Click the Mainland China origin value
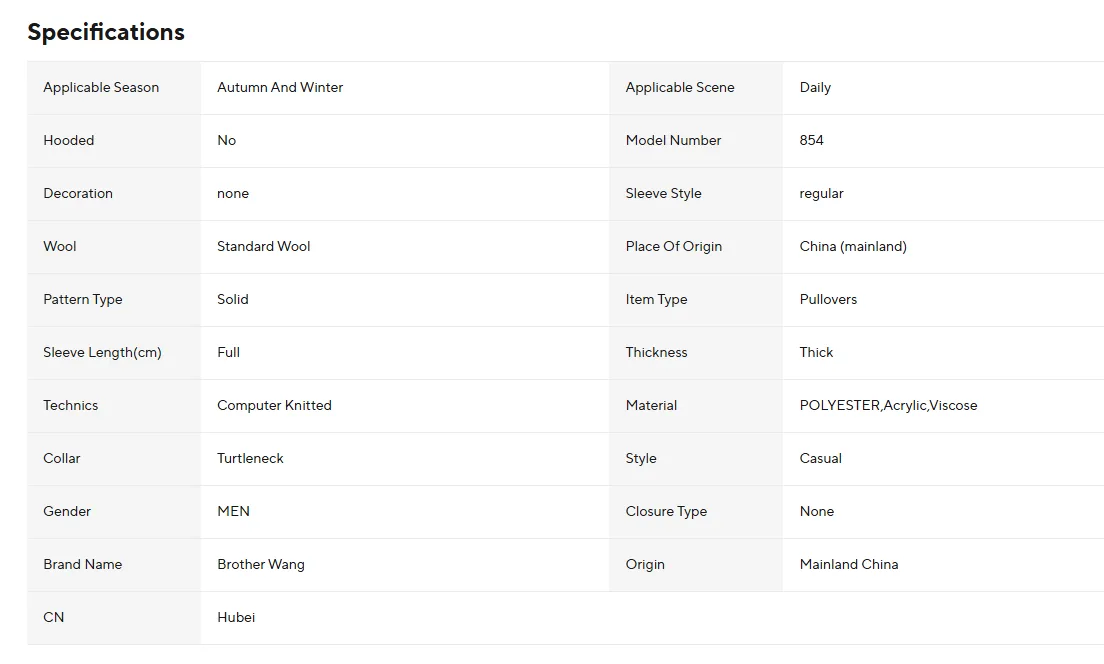 tap(849, 565)
